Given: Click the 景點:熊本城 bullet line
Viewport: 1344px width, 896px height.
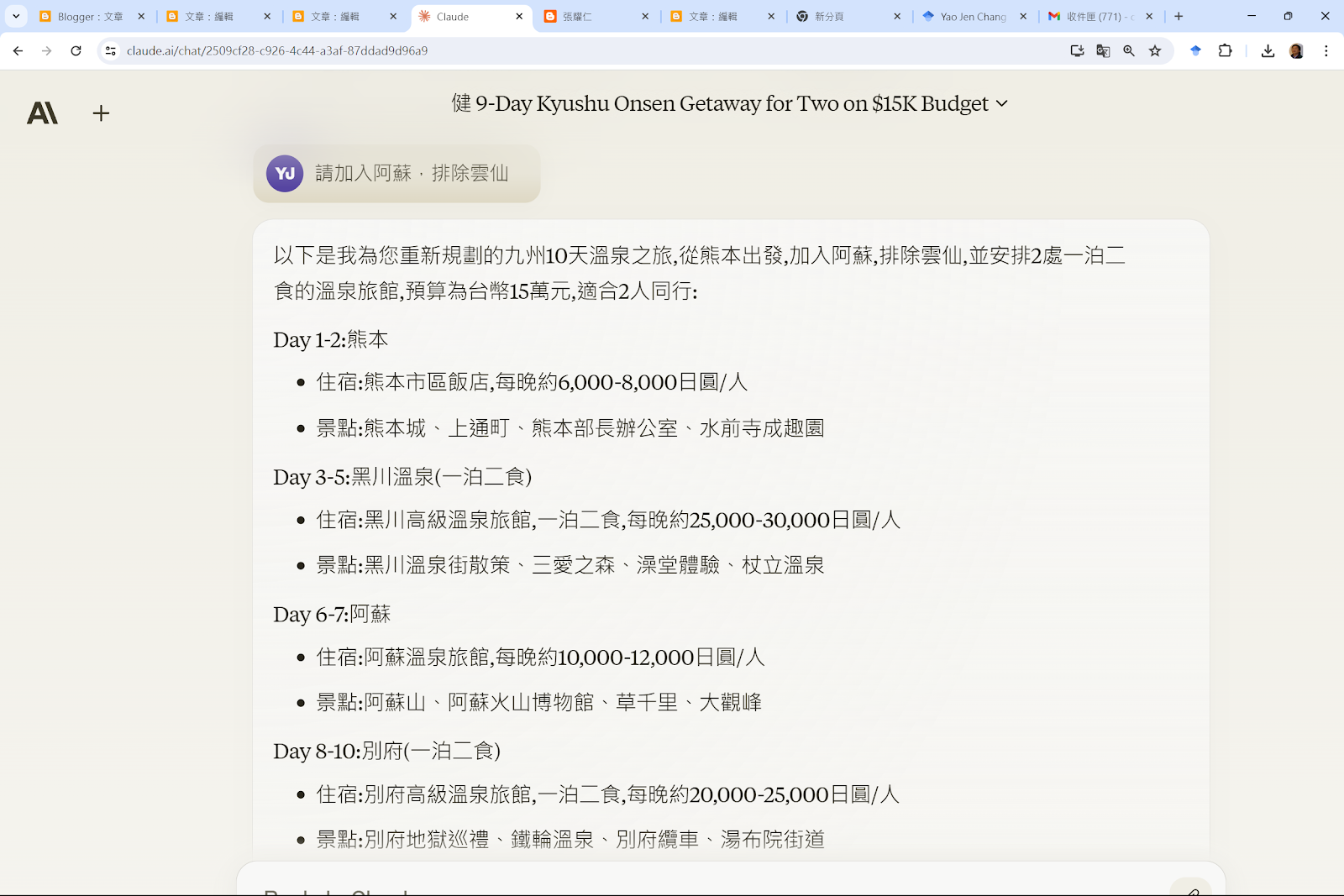Looking at the screenshot, I should (x=570, y=428).
